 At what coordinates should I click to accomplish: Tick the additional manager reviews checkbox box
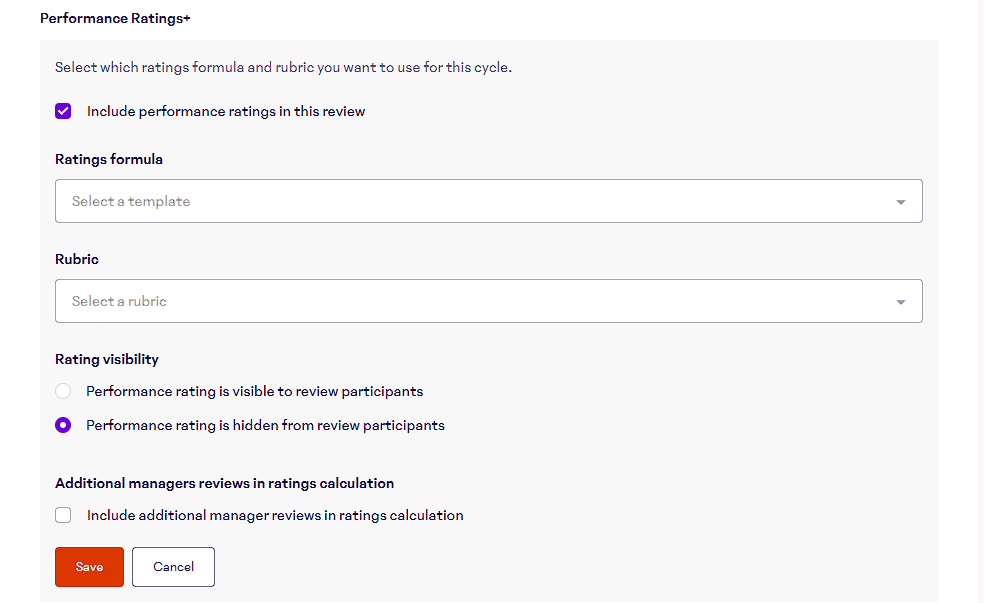(63, 515)
